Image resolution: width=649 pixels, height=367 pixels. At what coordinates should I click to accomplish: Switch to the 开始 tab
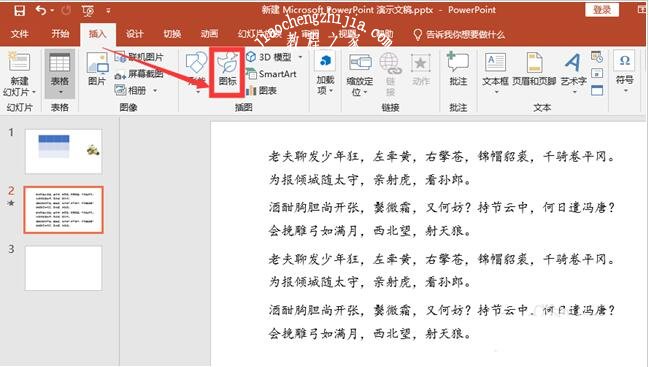(x=60, y=34)
